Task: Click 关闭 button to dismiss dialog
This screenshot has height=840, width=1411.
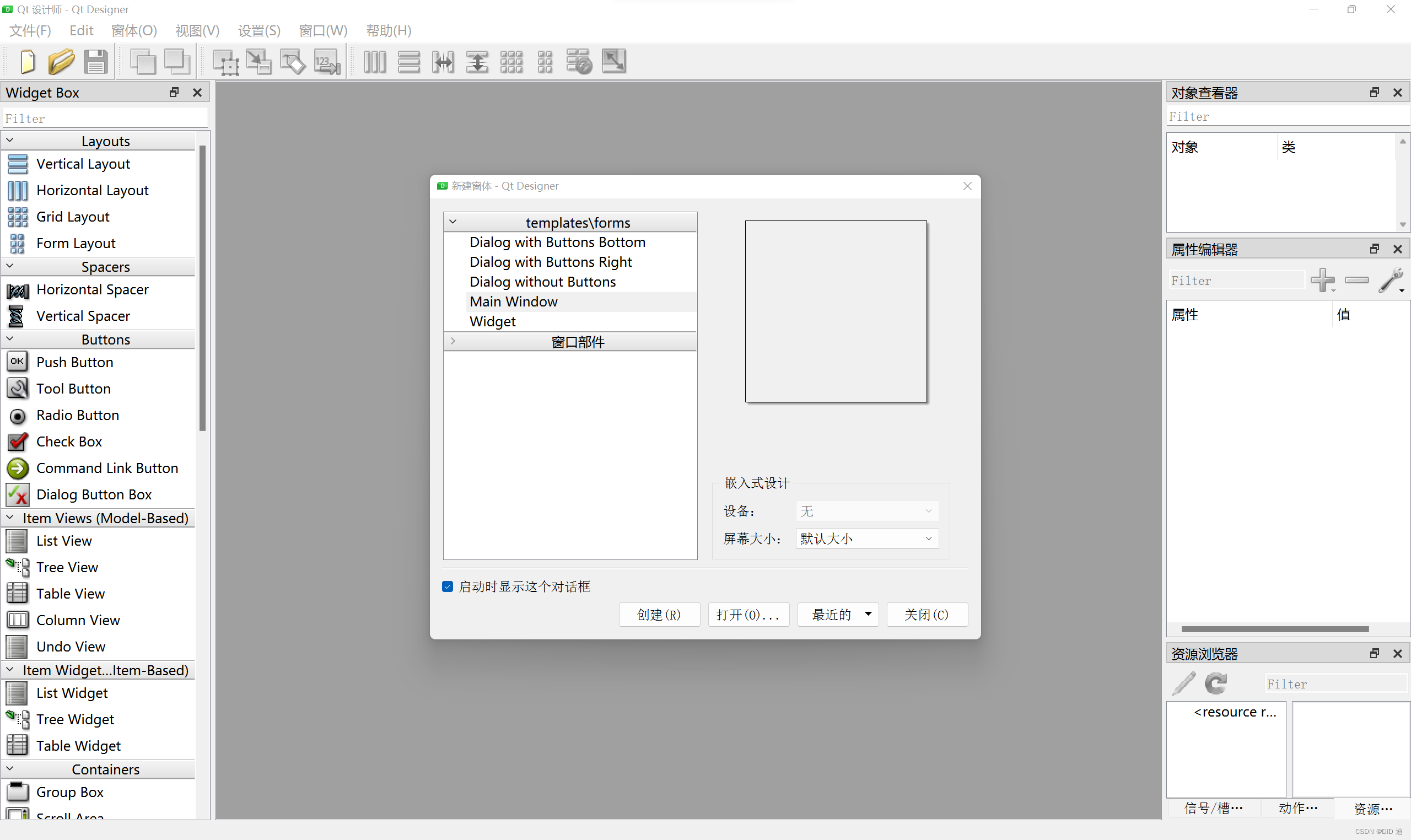Action: click(x=925, y=614)
